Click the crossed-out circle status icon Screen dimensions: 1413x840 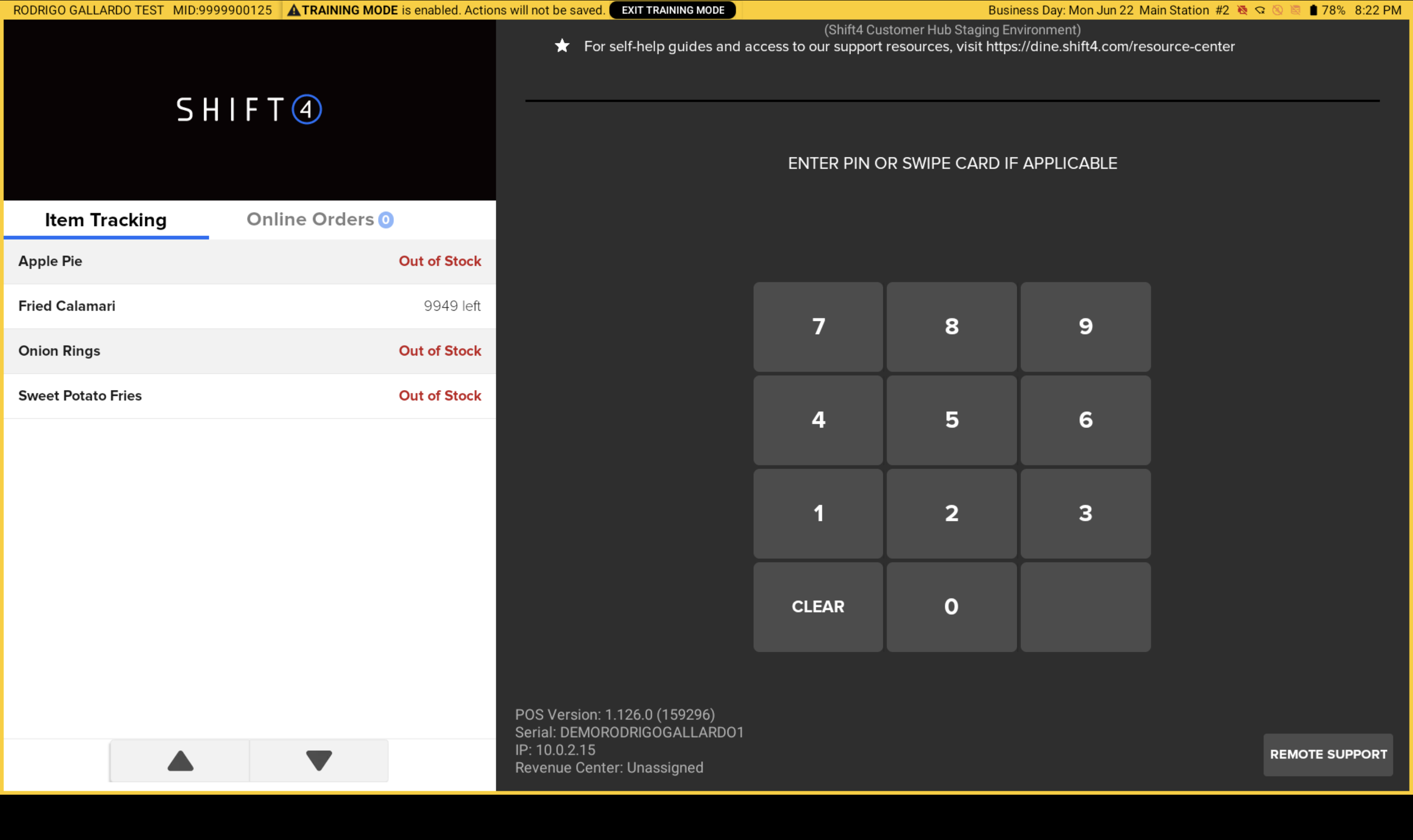(x=1277, y=10)
